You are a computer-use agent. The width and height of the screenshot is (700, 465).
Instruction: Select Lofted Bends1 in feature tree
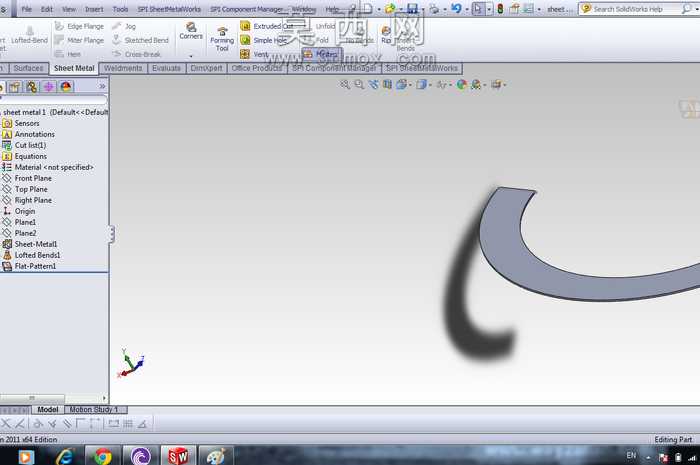[31, 255]
